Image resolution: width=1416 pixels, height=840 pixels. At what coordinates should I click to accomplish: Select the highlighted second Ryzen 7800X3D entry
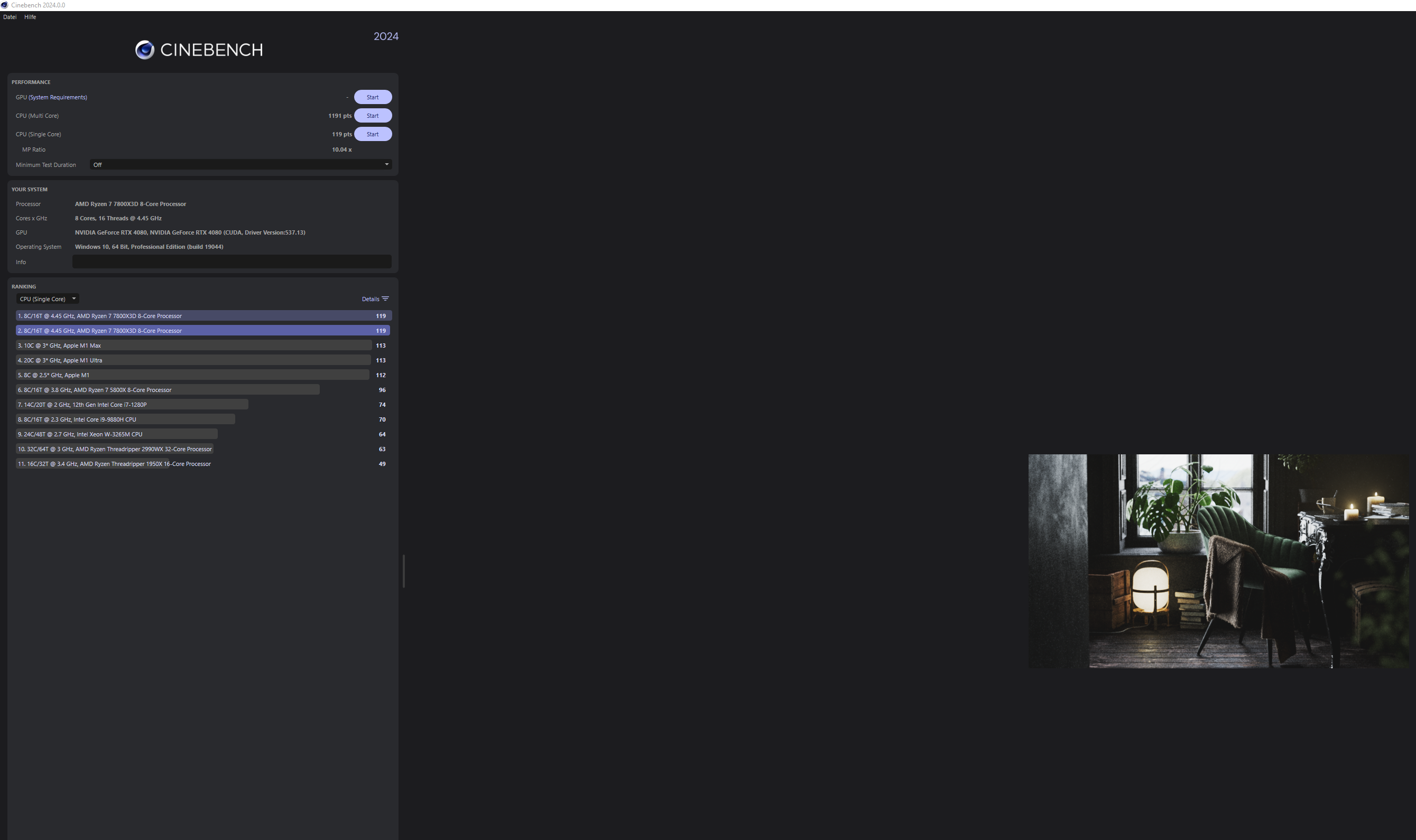(x=202, y=331)
